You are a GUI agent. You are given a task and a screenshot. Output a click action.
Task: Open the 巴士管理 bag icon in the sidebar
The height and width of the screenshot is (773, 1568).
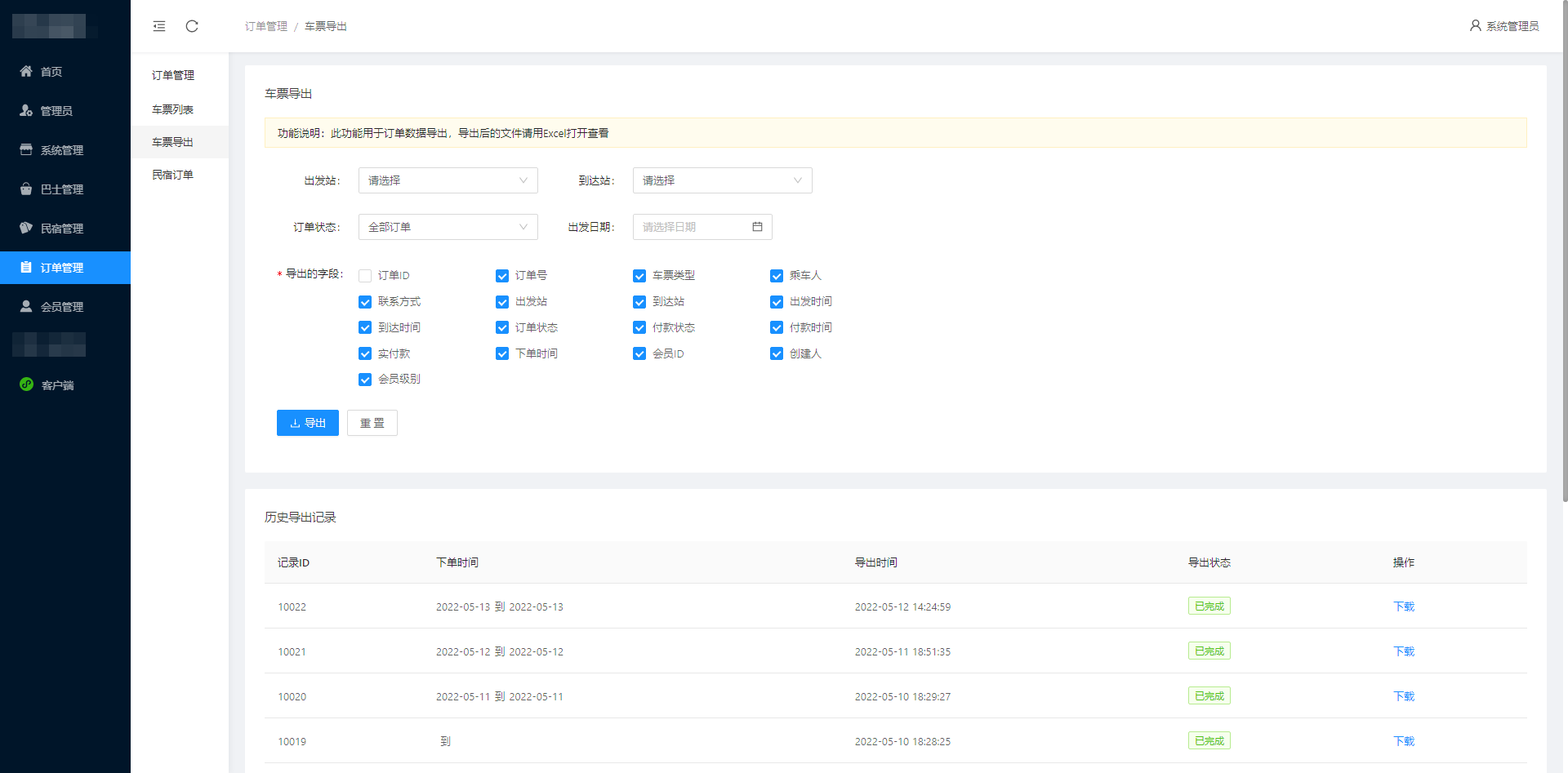click(x=26, y=189)
